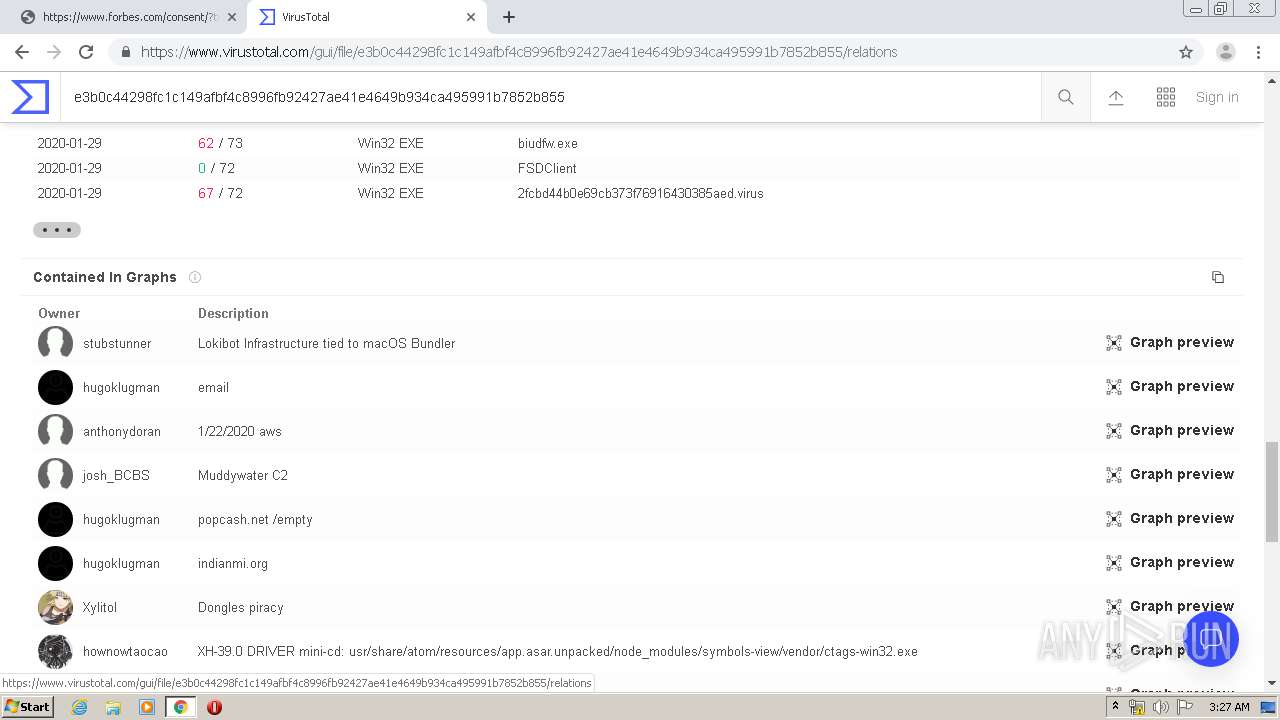1280x720 pixels.
Task: Close the Forbes consent tab
Action: [x=232, y=17]
